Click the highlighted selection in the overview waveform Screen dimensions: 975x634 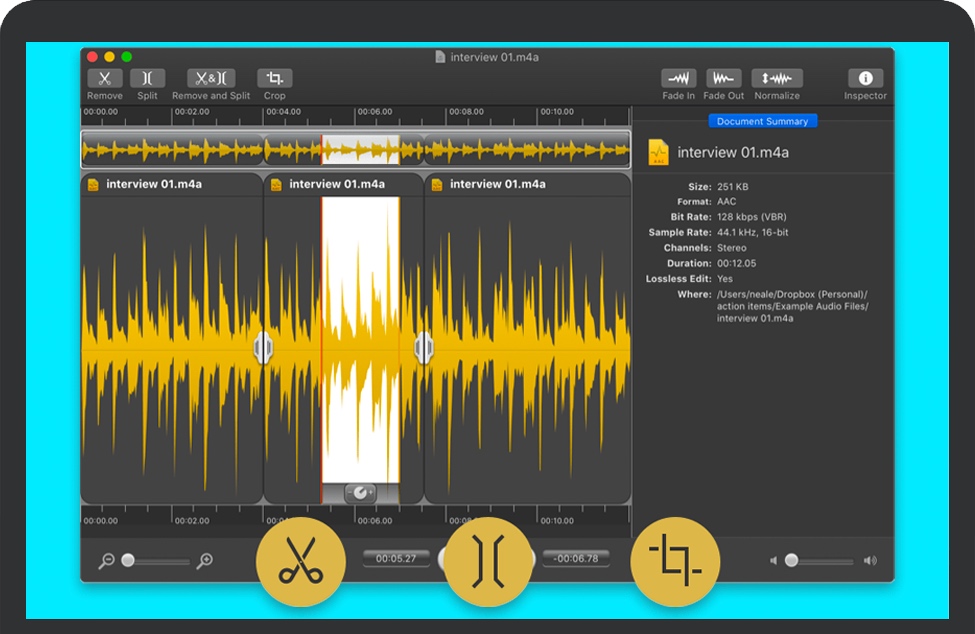360,150
